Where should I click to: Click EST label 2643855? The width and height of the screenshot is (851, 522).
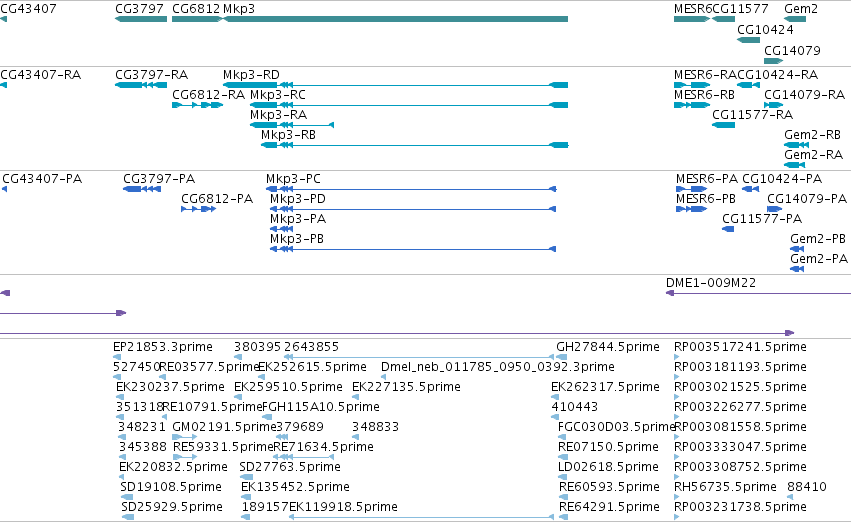[312, 347]
